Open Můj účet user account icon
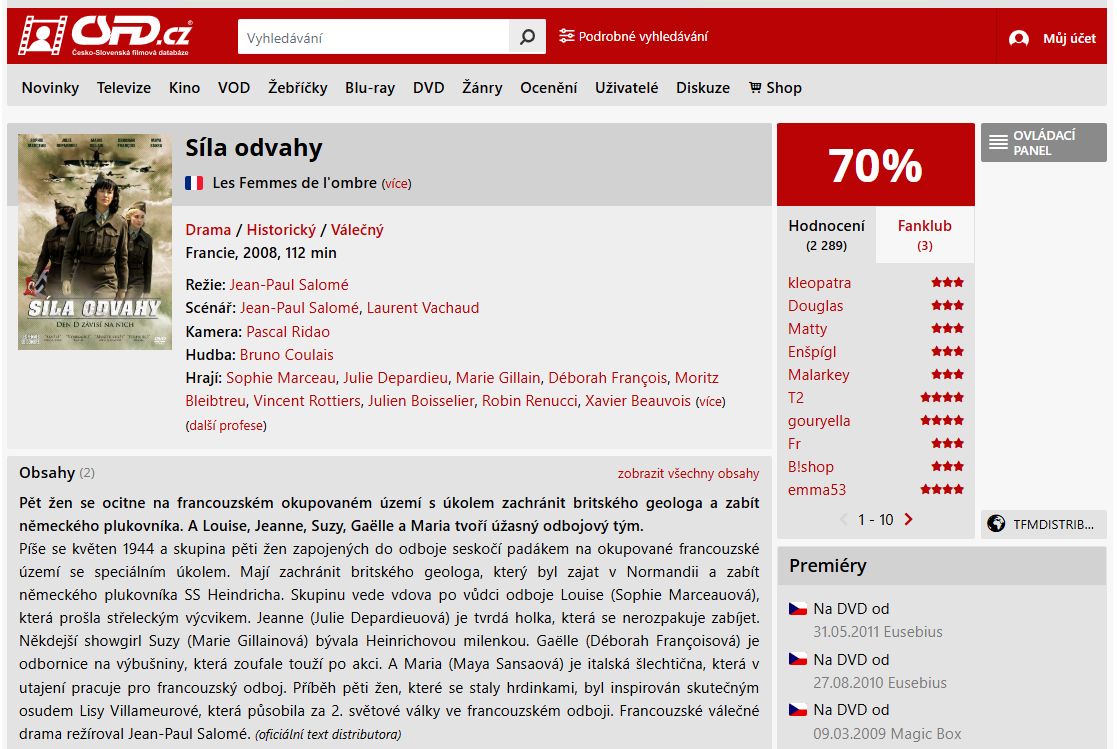Screen dimensions: 1117x749 click(x=1019, y=38)
